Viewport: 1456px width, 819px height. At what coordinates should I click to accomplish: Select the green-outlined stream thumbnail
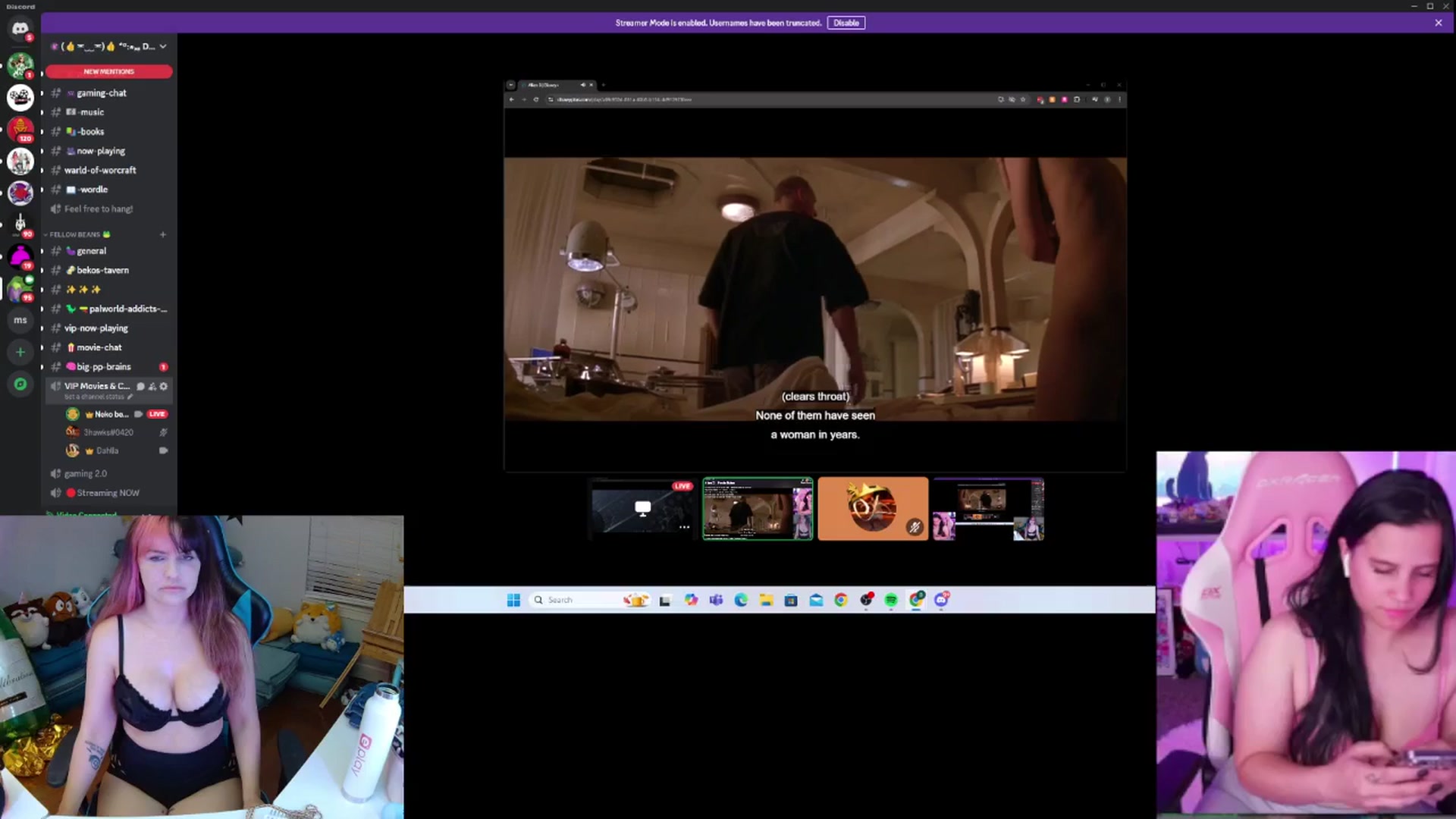click(x=758, y=508)
